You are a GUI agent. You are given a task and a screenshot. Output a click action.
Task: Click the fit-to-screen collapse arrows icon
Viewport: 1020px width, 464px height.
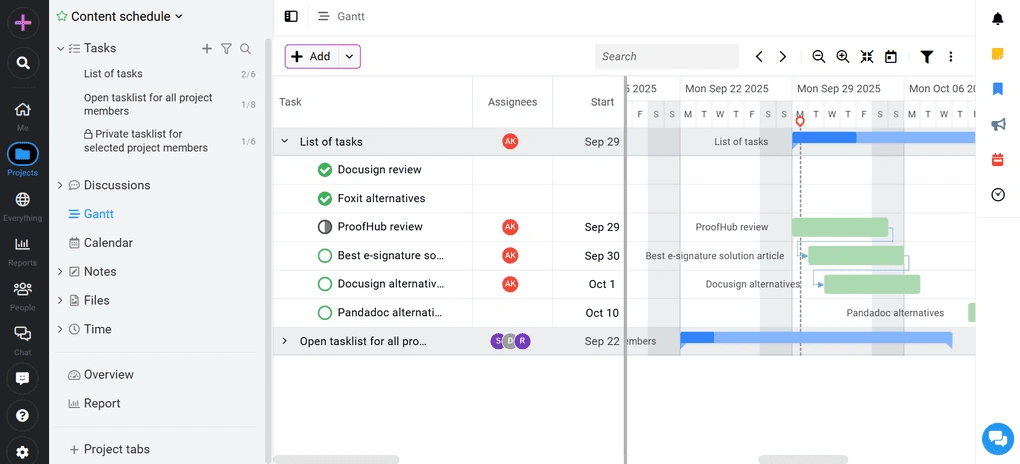866,57
